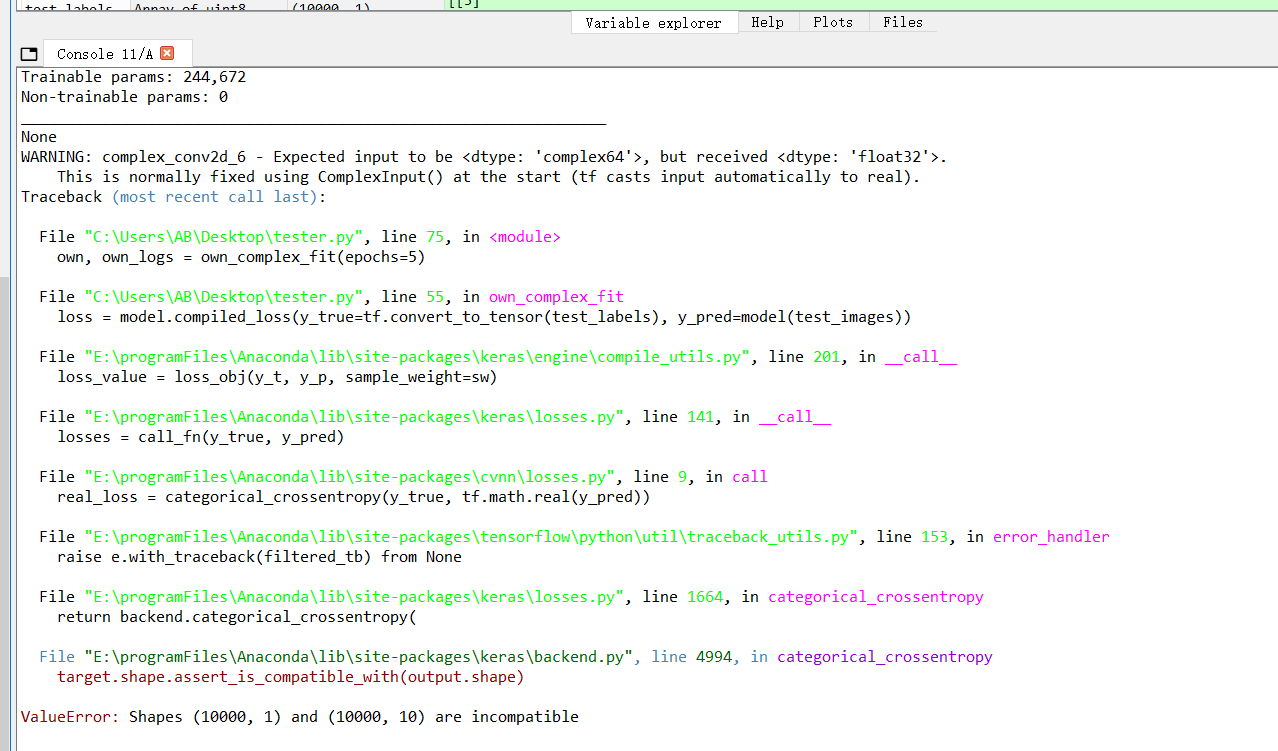The height and width of the screenshot is (751, 1278).
Task: Click 'Array of uint8' in variable explorer
Action: click(x=190, y=6)
